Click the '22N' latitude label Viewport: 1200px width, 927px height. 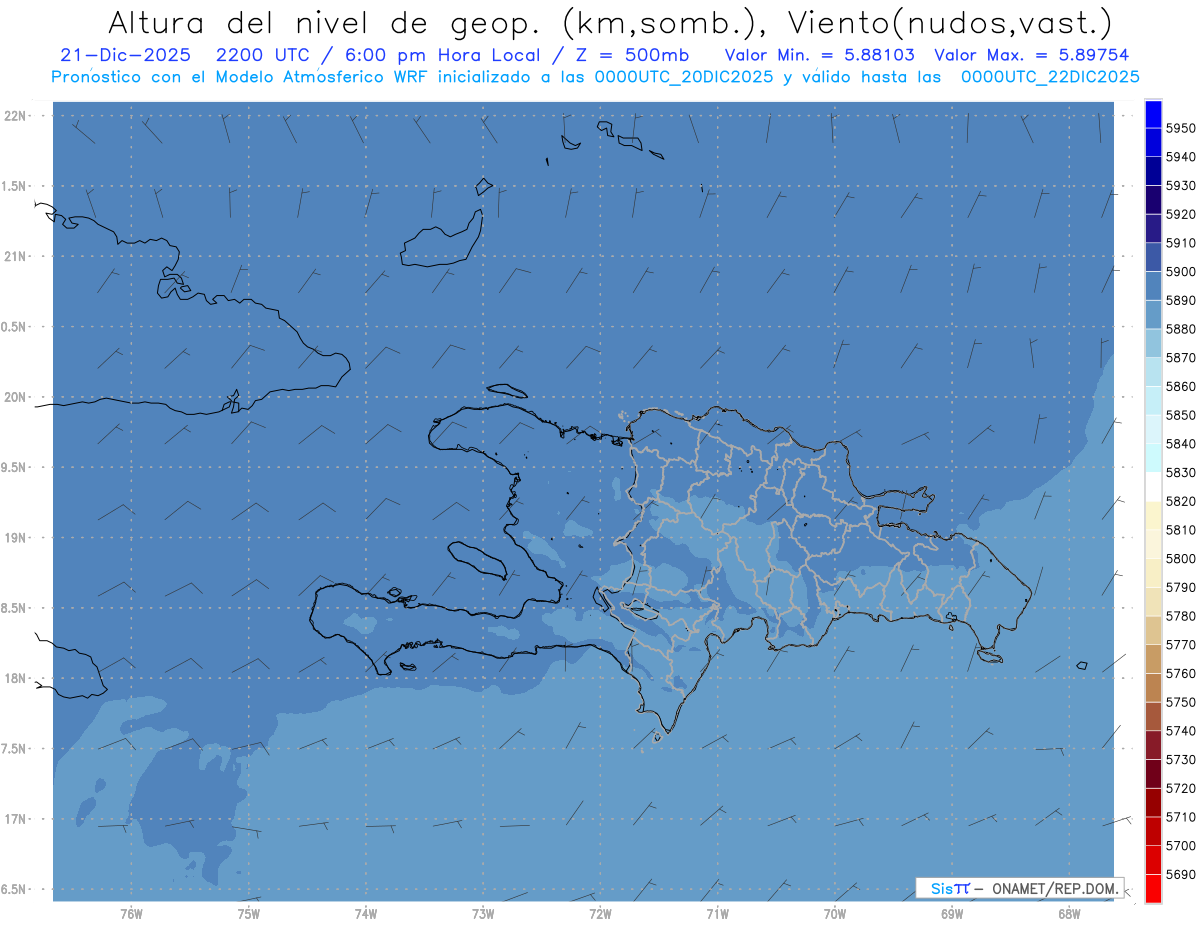coord(15,116)
